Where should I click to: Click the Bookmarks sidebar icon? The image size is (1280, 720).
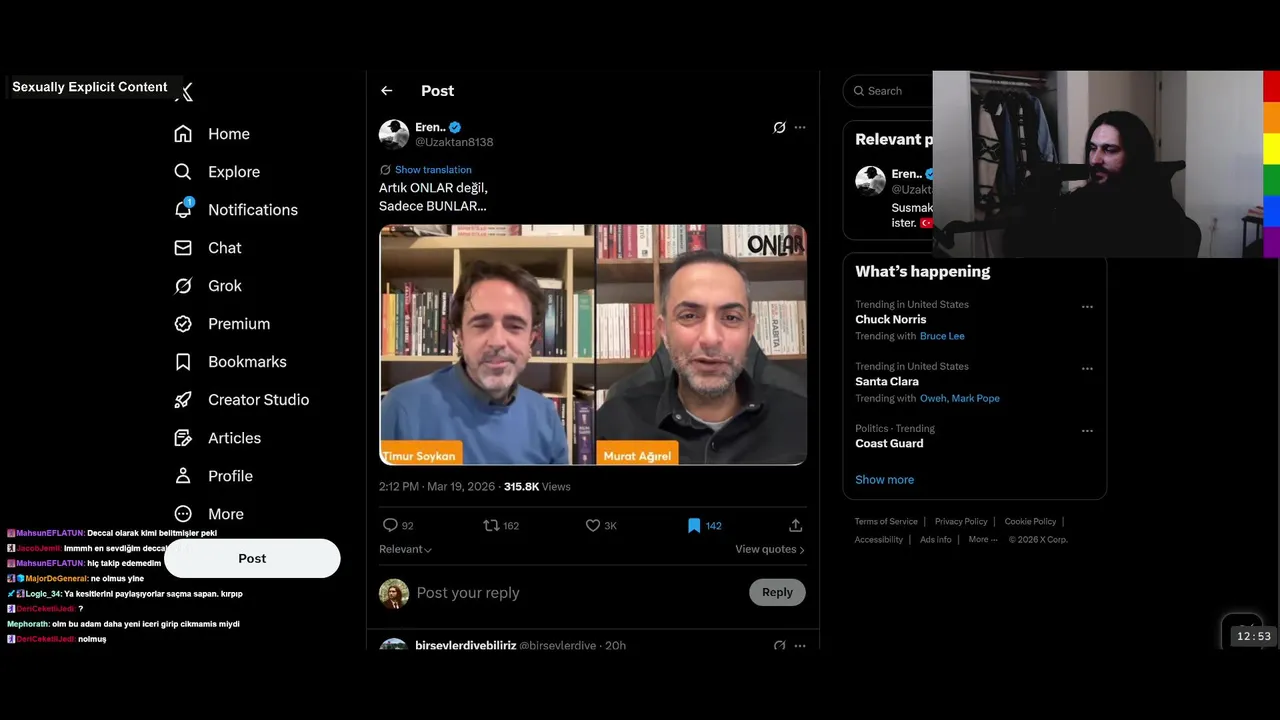[x=183, y=362]
